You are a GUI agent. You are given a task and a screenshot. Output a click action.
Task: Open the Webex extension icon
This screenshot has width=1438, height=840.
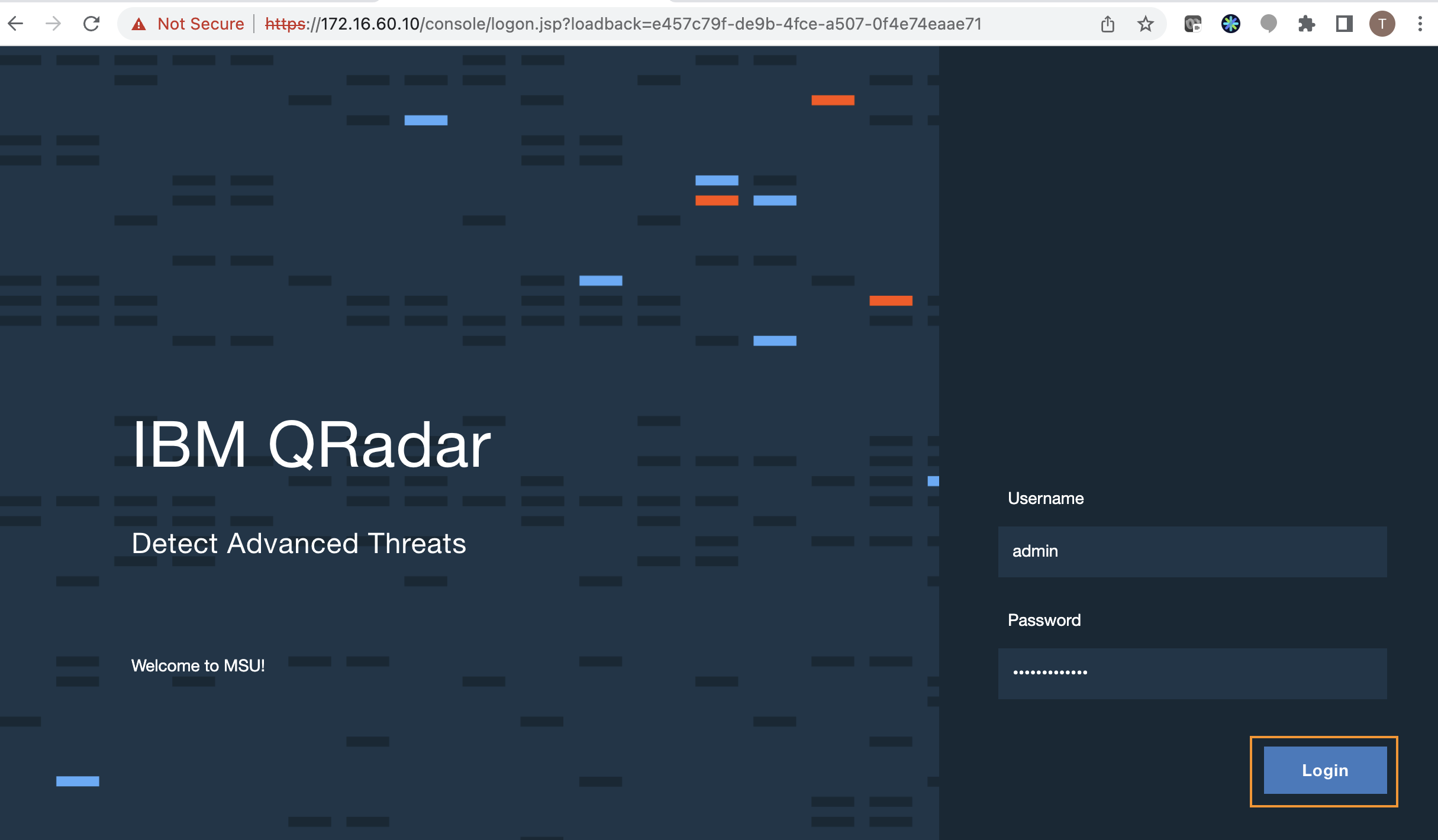pos(1192,24)
